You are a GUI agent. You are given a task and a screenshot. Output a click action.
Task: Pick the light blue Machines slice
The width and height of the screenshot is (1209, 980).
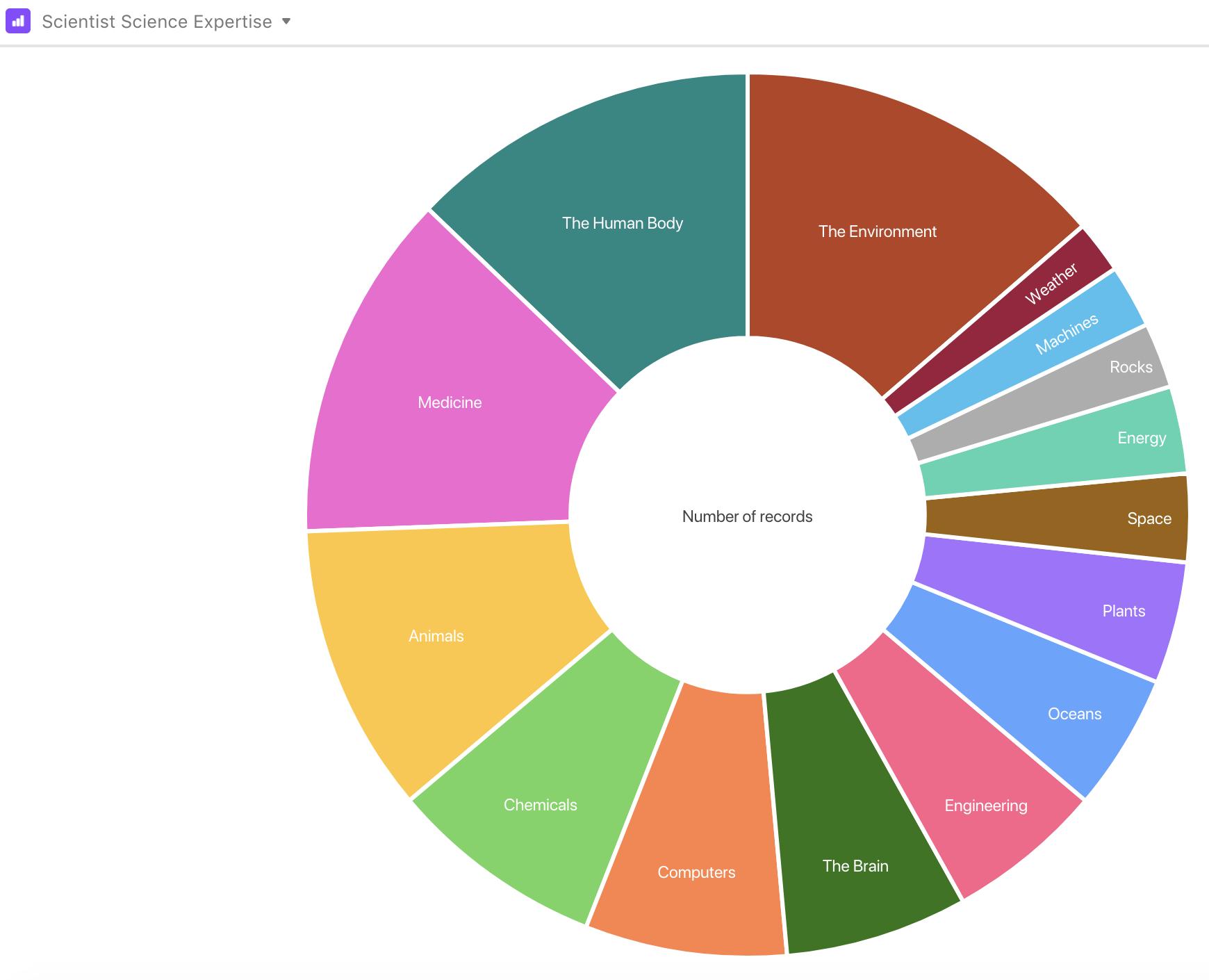click(x=1067, y=334)
